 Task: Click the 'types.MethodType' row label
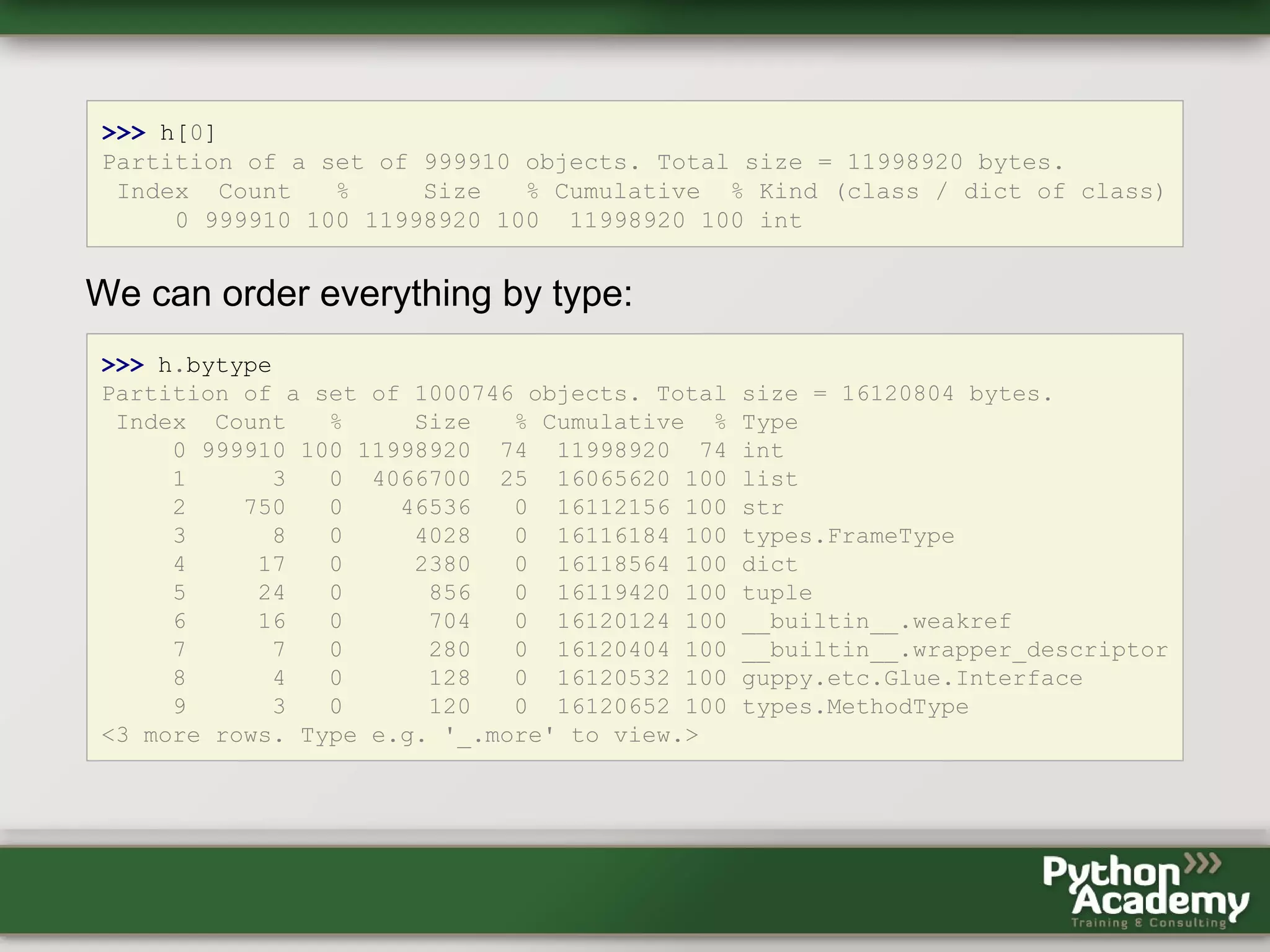pos(855,707)
